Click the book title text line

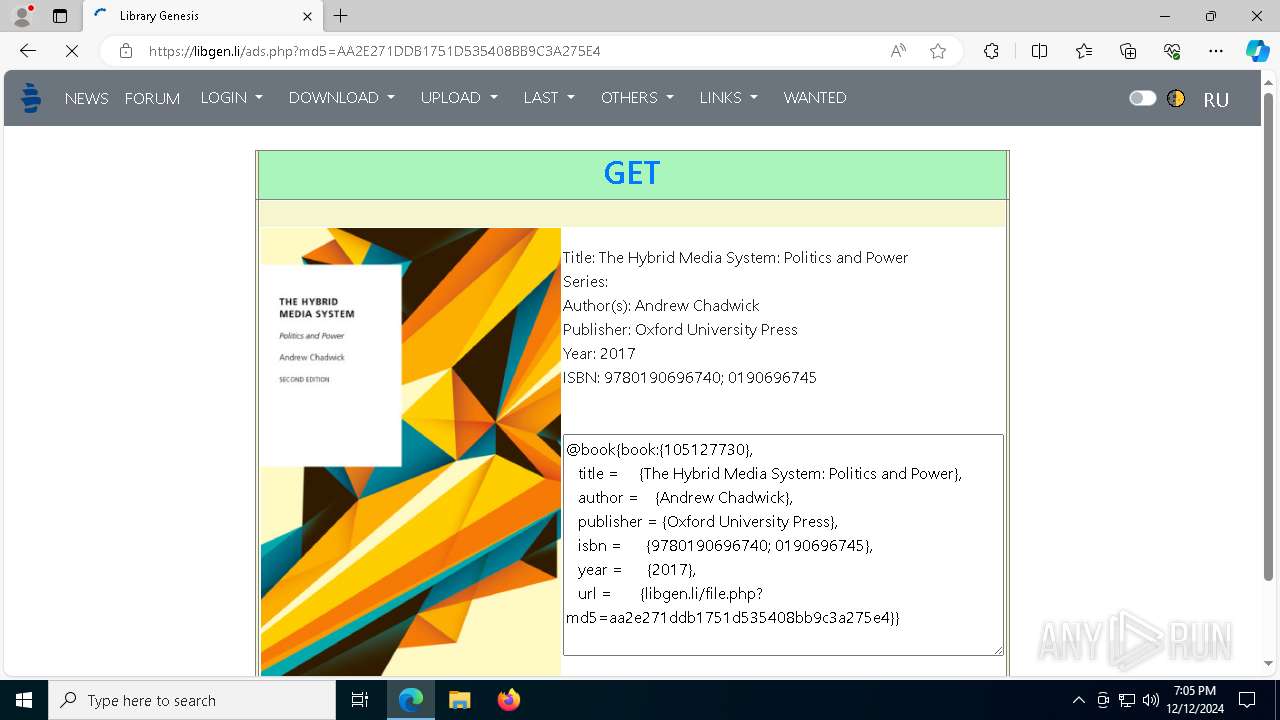tap(735, 258)
